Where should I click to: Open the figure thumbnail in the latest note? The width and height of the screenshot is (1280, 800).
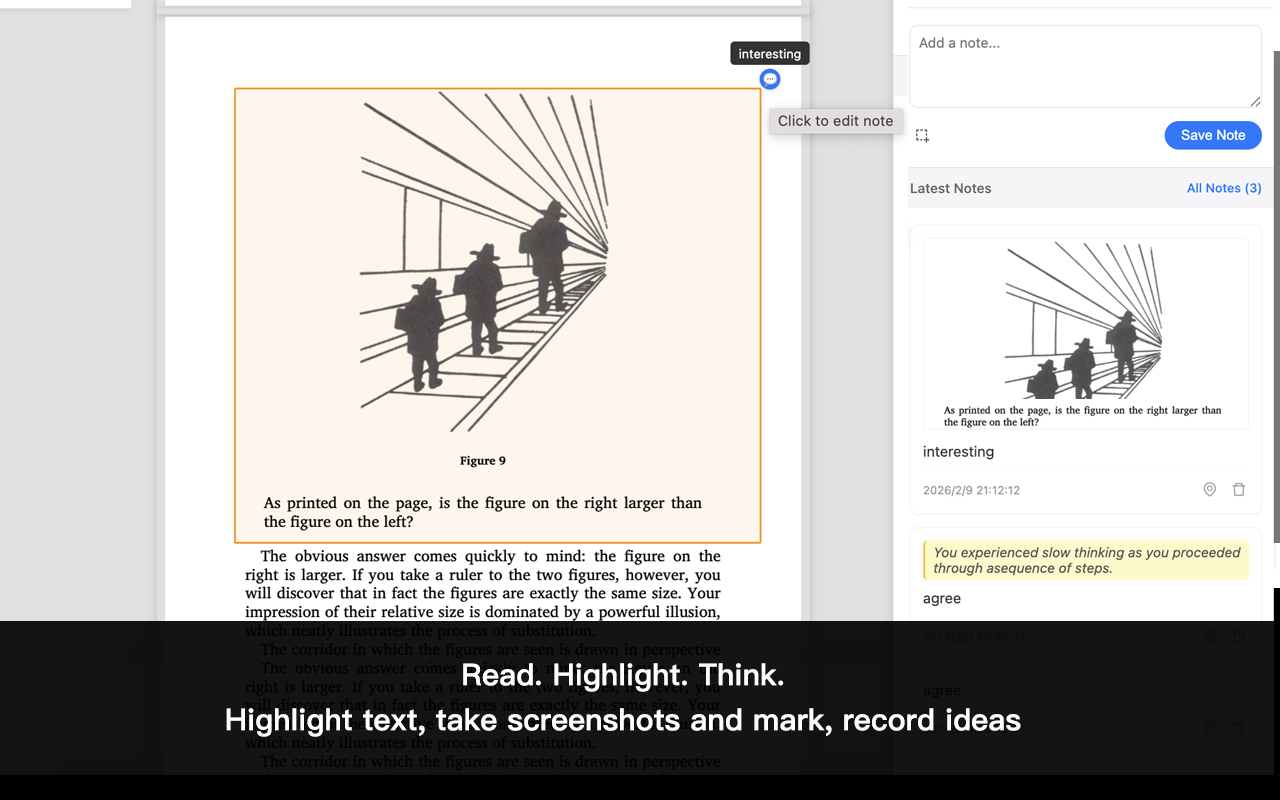1085,333
